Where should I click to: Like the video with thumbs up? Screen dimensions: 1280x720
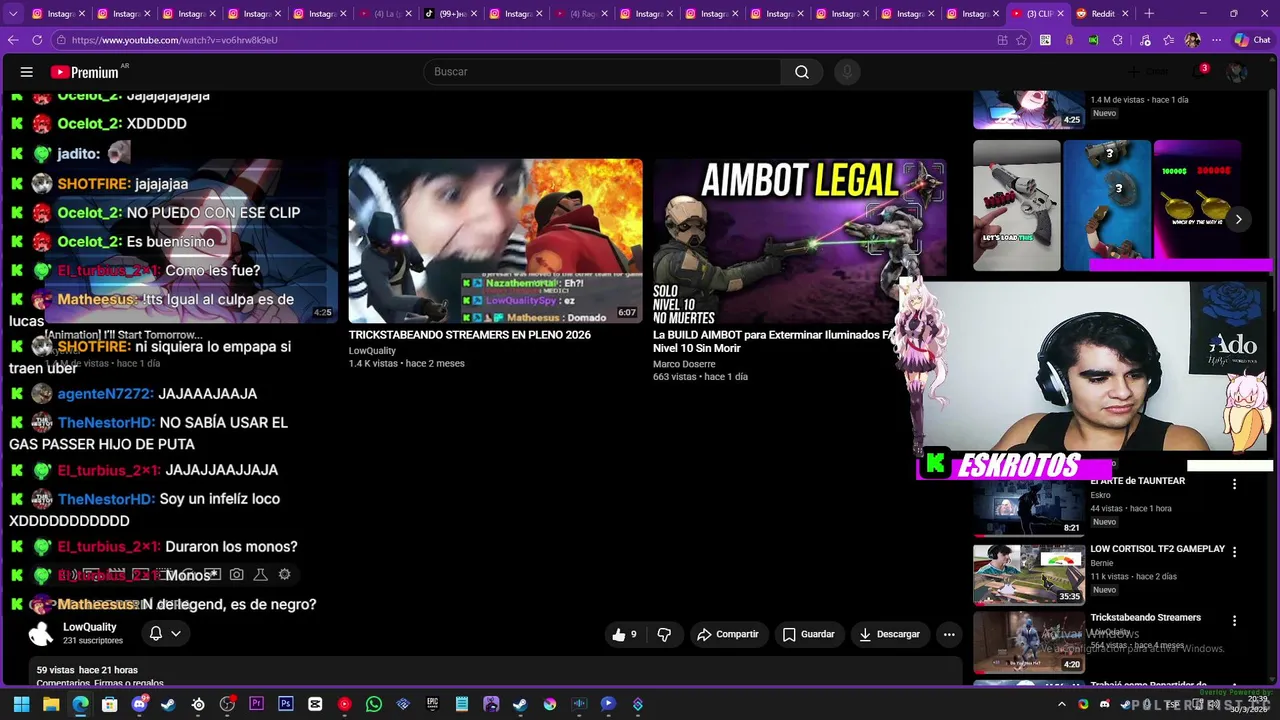(626, 634)
